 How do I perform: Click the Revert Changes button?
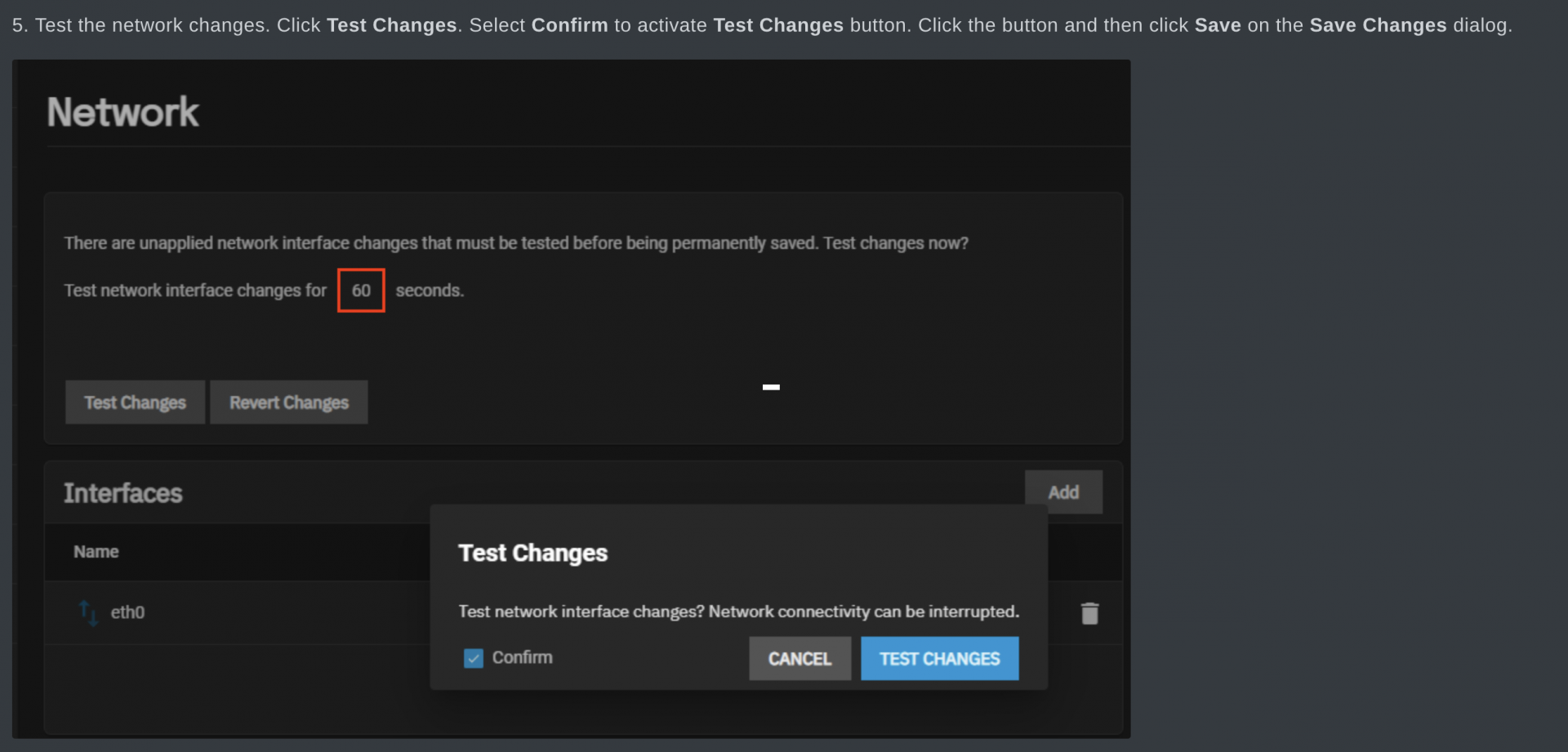tap(289, 403)
